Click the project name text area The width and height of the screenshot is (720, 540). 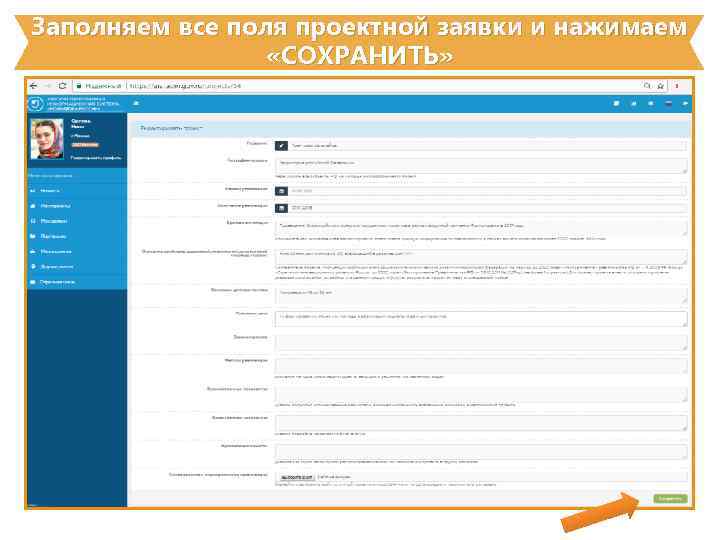(x=481, y=165)
